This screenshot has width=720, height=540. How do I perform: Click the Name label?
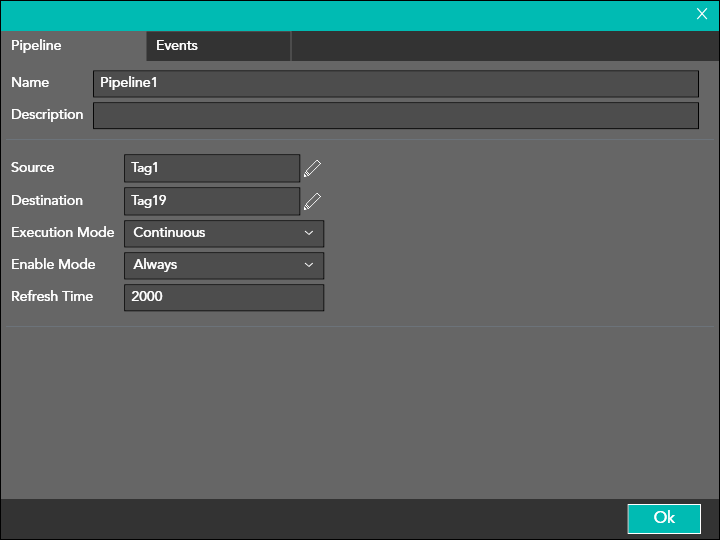[x=30, y=83]
